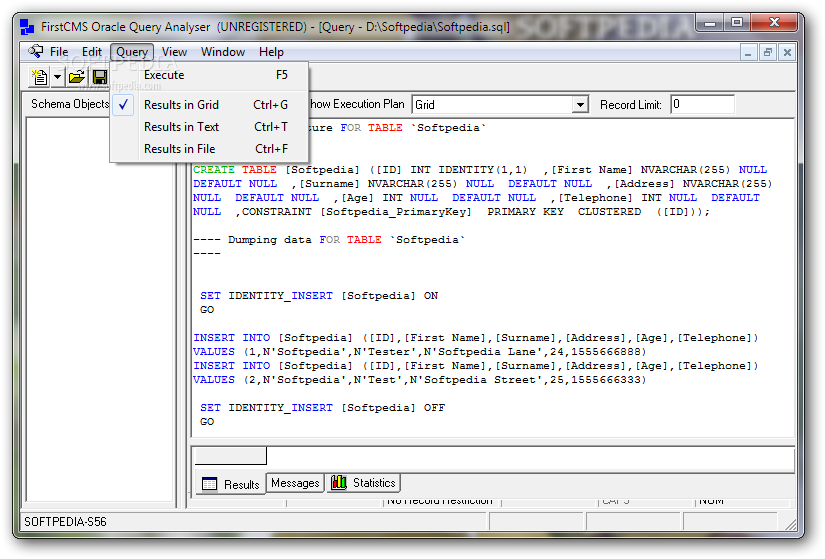Click the Results grid icon
Viewport: 825px width, 559px height.
coord(209,484)
